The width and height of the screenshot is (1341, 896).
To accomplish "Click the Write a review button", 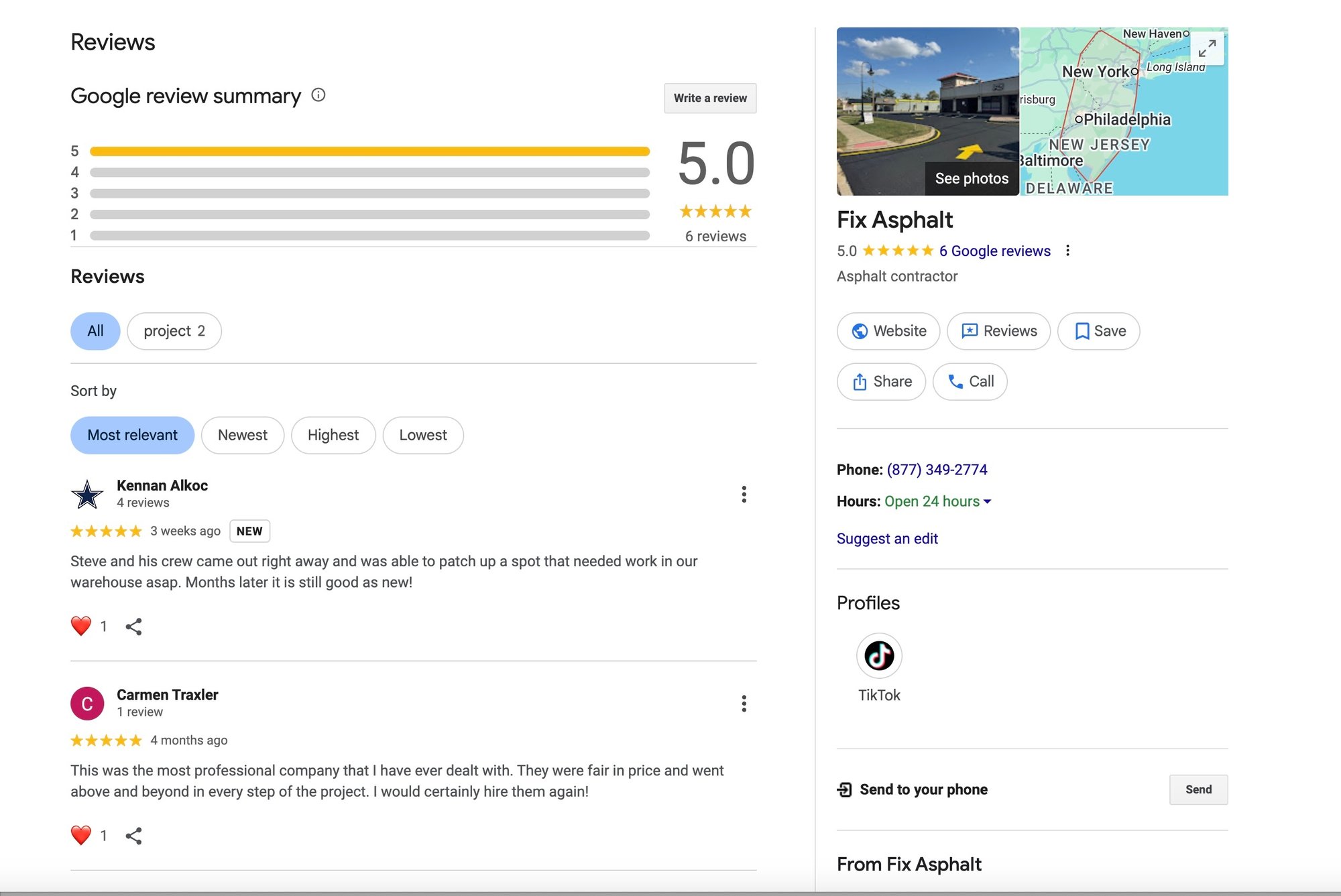I will pyautogui.click(x=710, y=99).
